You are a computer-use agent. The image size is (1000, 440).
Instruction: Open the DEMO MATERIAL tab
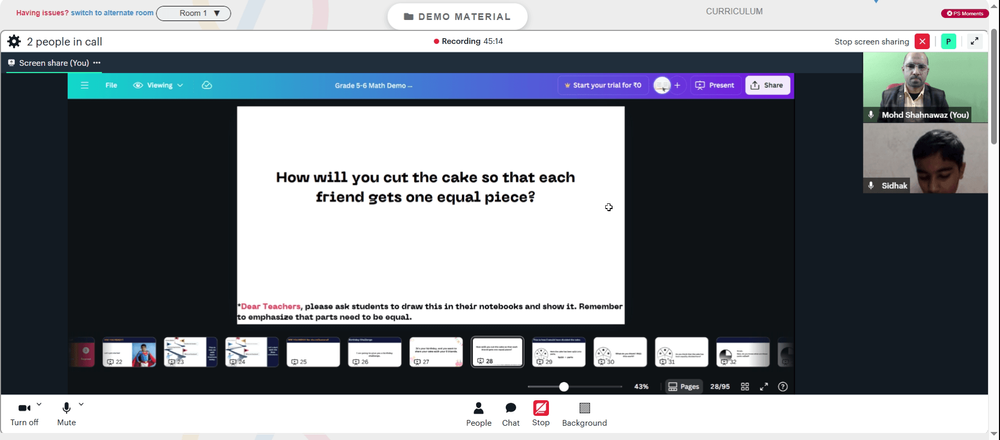(x=457, y=17)
